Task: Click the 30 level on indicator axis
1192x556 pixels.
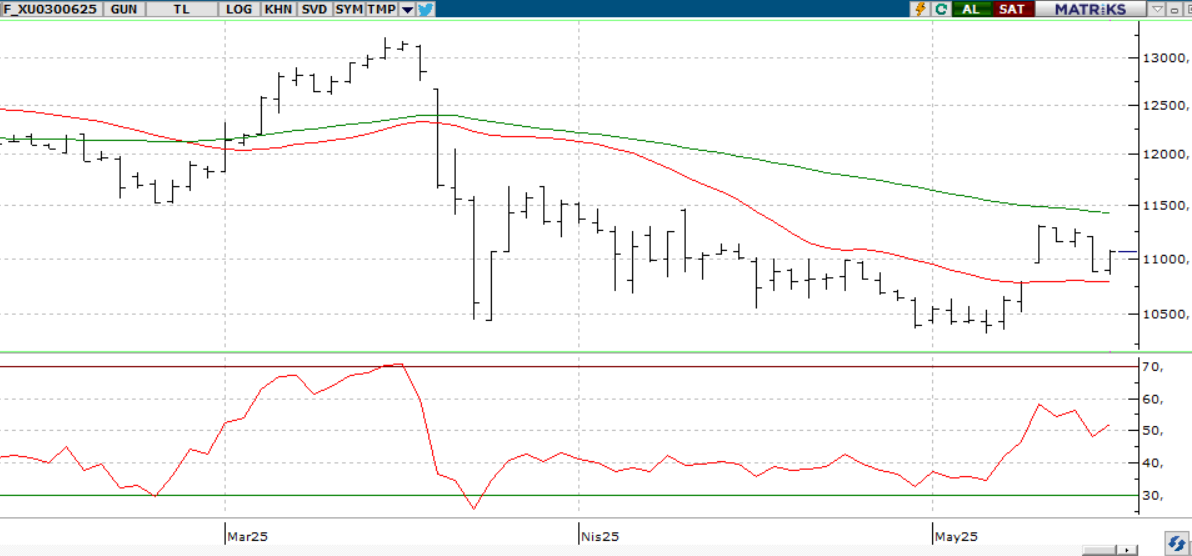Action: coord(1154,496)
